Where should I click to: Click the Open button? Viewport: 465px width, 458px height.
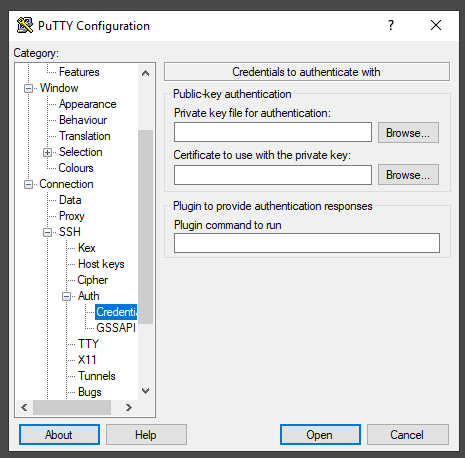[x=320, y=434]
